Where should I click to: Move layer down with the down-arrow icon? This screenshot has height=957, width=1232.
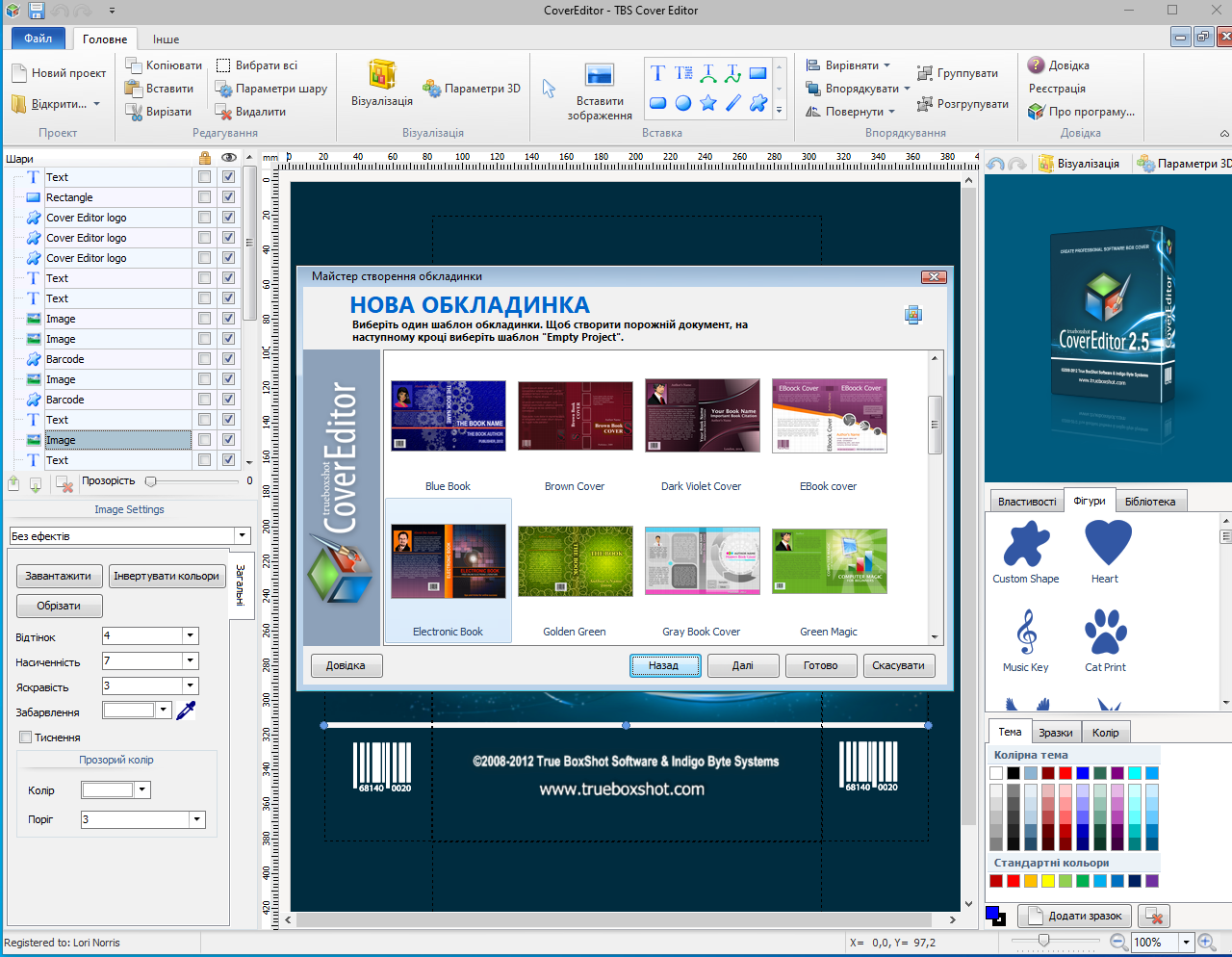(36, 484)
